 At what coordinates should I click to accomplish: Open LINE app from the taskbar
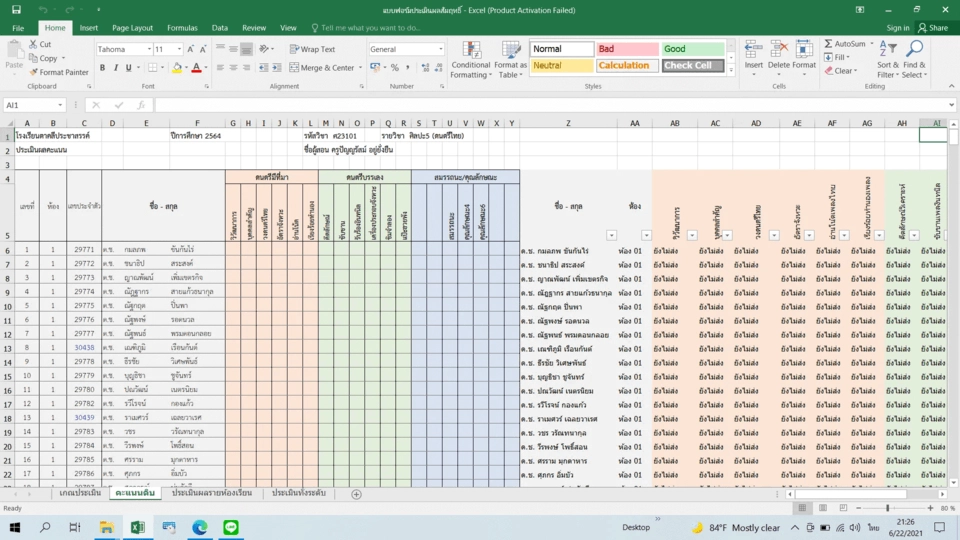click(x=232, y=527)
